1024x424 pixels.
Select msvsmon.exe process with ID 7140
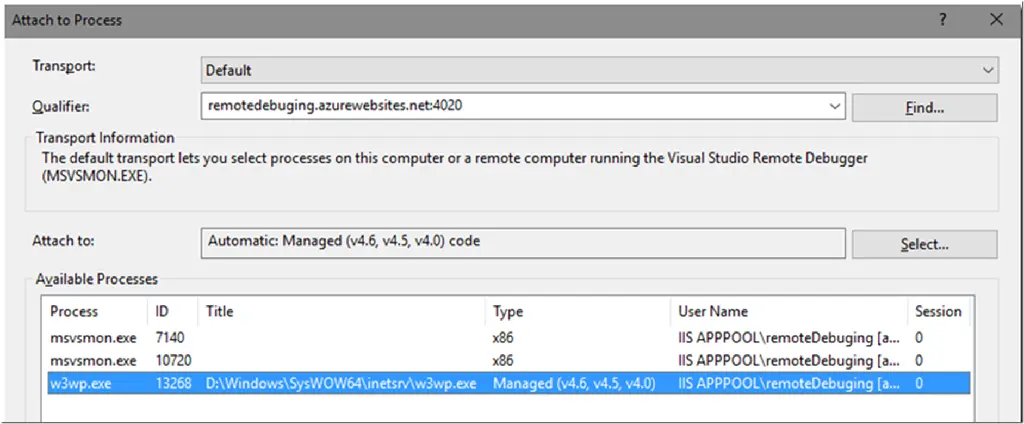pos(93,339)
